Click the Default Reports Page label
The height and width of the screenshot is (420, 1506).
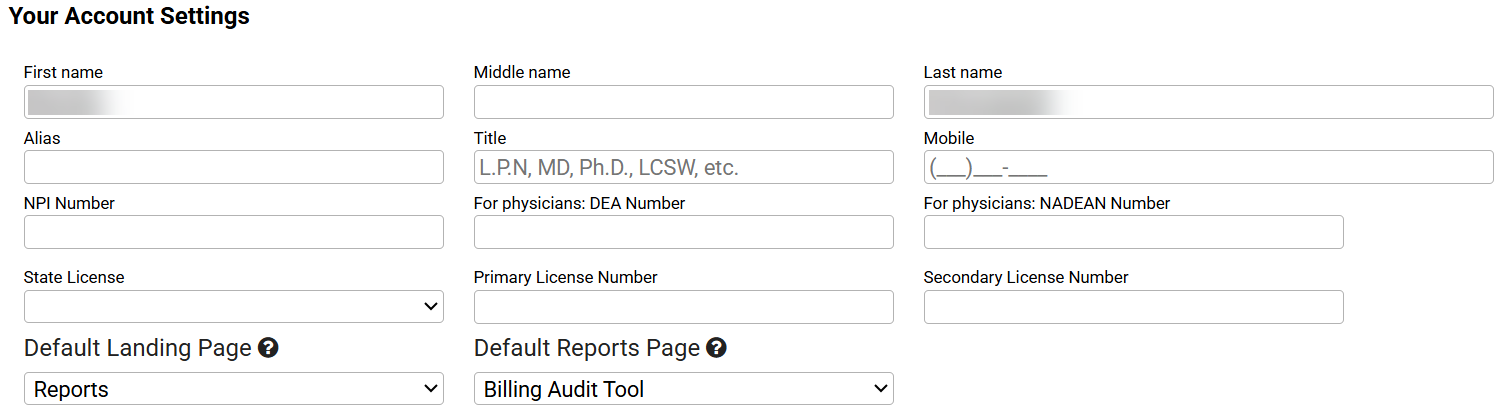(587, 348)
